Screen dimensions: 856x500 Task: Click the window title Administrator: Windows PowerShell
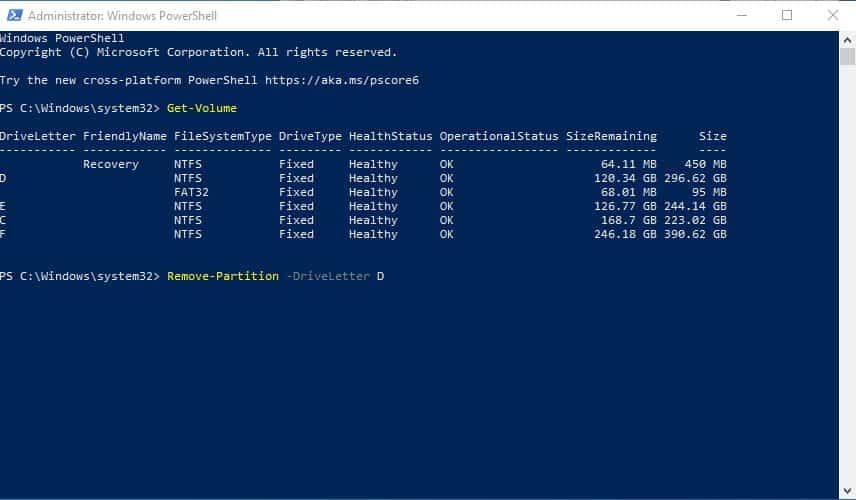(x=122, y=16)
